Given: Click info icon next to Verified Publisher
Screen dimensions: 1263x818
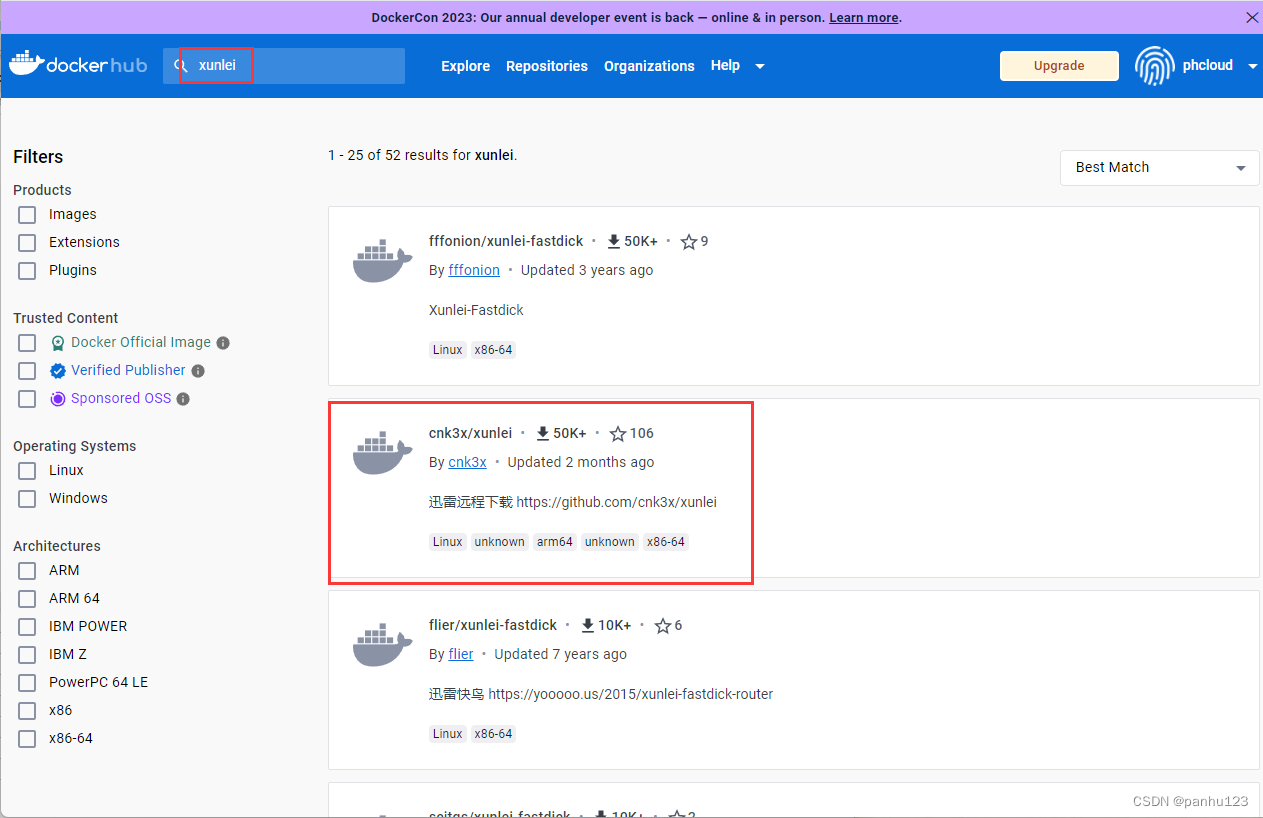Looking at the screenshot, I should (198, 371).
